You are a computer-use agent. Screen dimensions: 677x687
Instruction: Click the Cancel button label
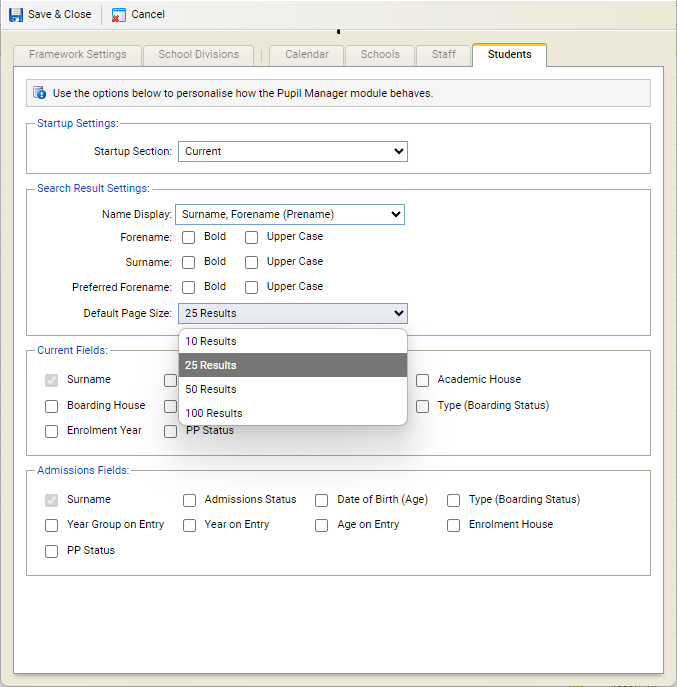pos(148,15)
